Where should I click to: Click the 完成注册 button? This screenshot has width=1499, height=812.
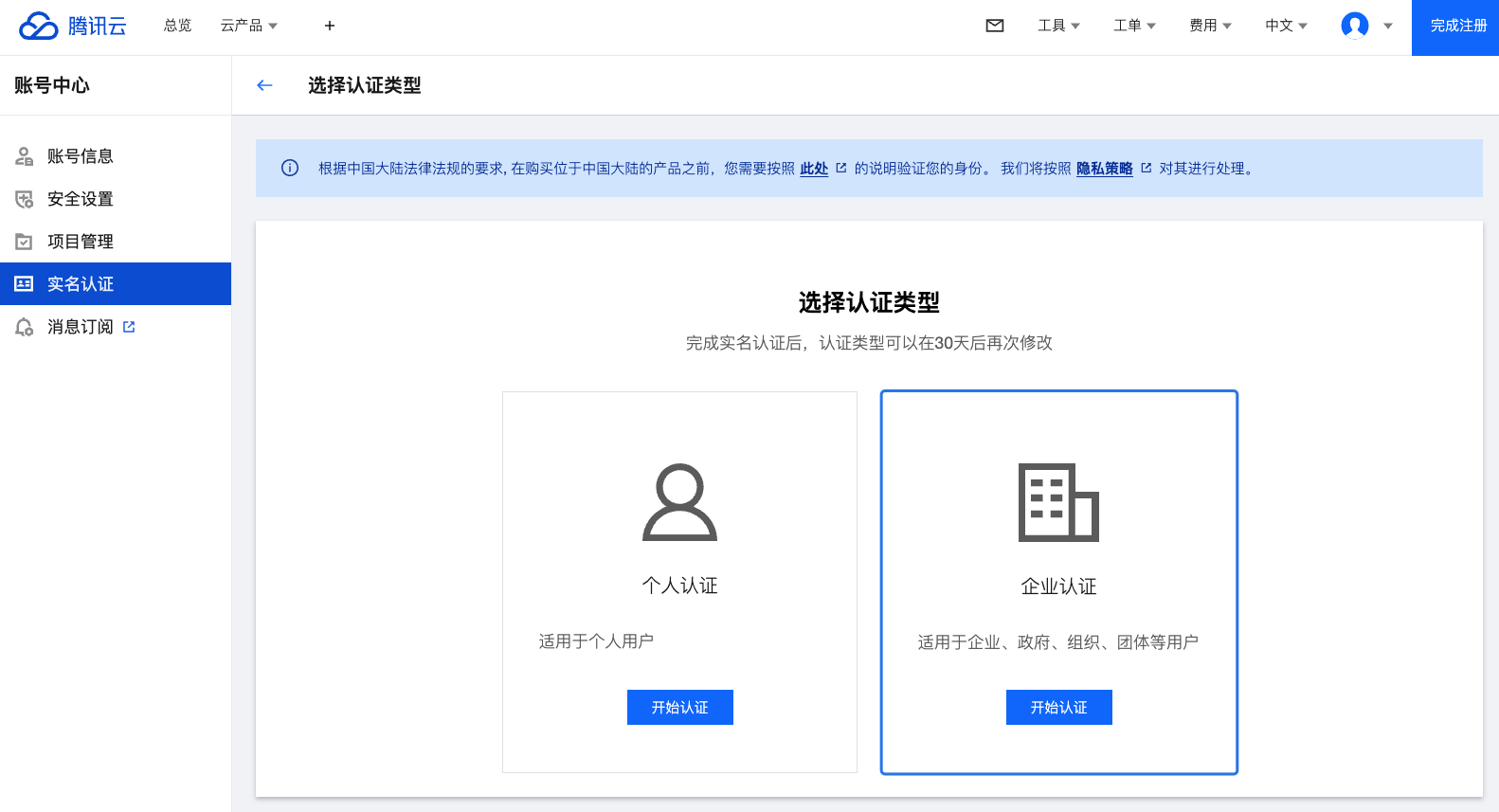[x=1457, y=27]
